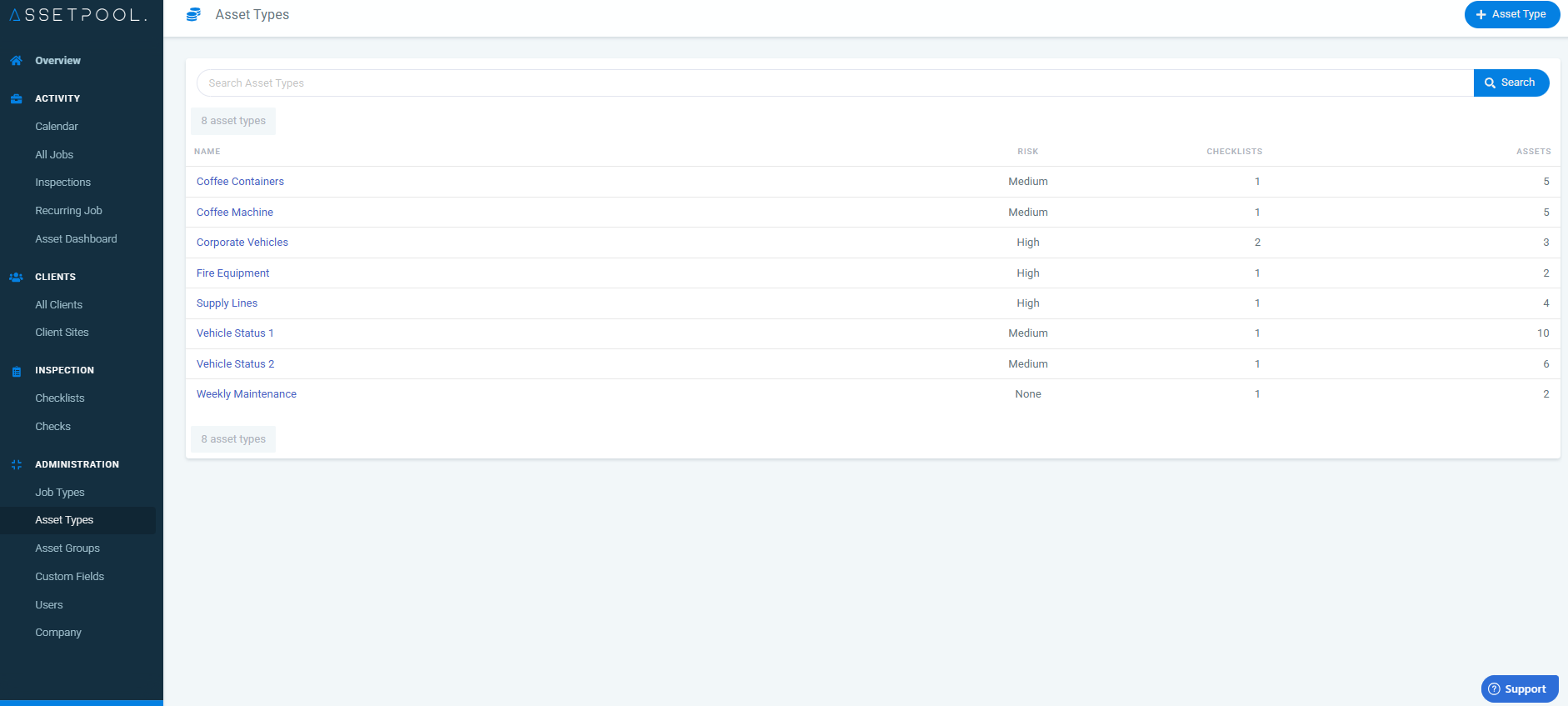Click the Clients people icon
The height and width of the screenshot is (706, 1568).
click(16, 277)
